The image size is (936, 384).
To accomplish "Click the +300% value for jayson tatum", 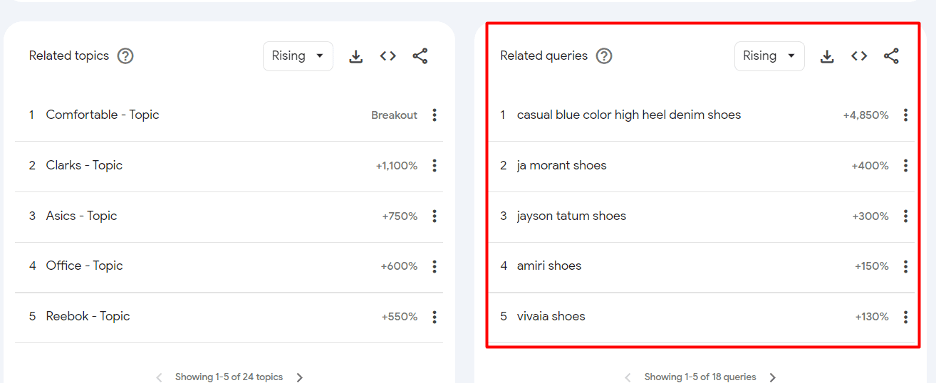I will click(x=870, y=216).
